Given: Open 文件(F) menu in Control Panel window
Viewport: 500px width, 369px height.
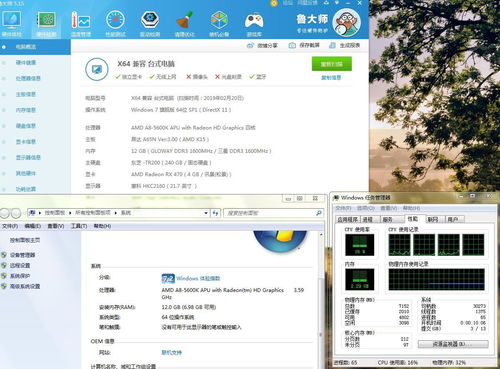Looking at the screenshot, I should [10, 226].
